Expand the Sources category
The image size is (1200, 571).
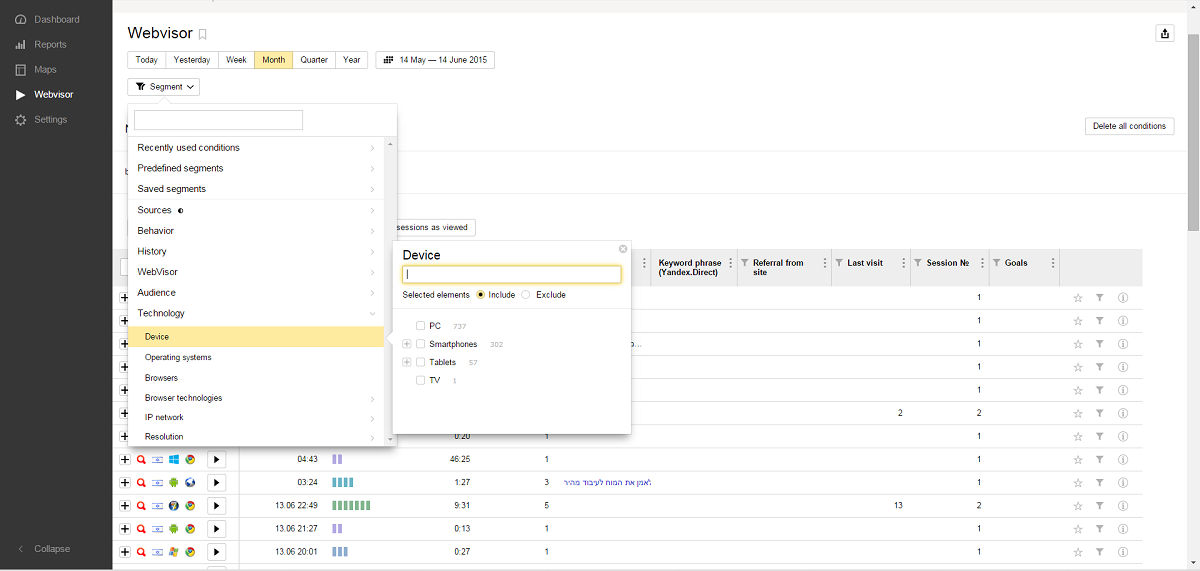pyautogui.click(x=257, y=210)
